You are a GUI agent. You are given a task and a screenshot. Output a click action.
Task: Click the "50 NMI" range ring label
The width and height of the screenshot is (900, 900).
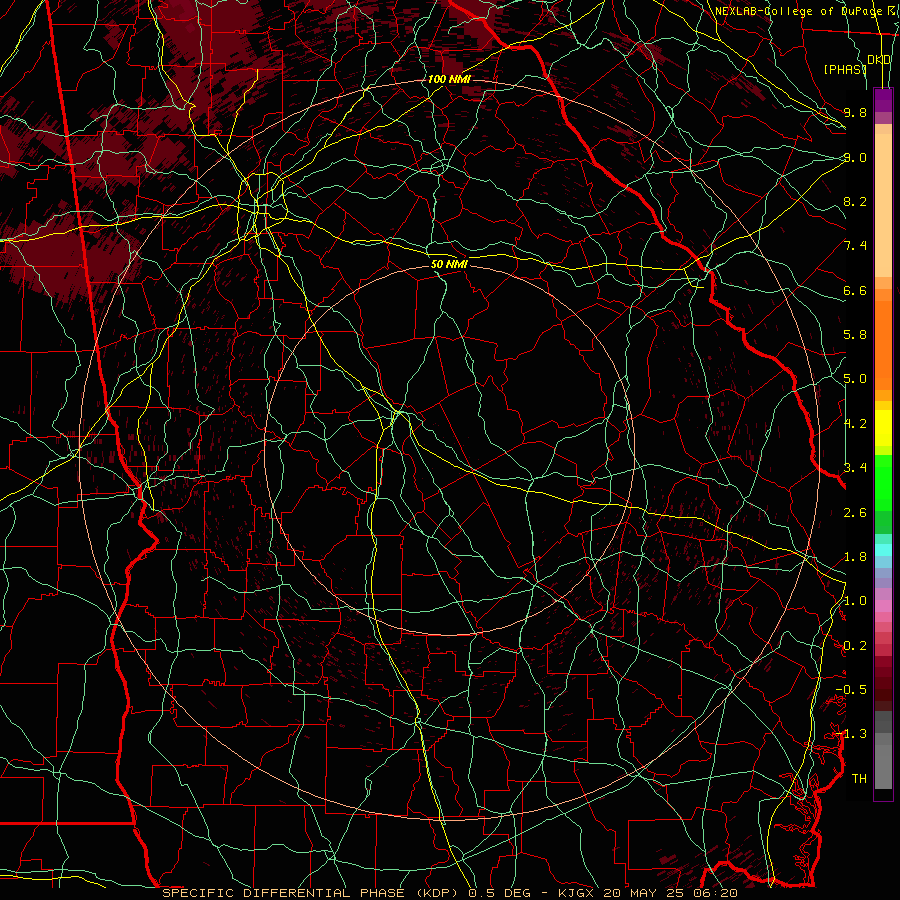[449, 264]
